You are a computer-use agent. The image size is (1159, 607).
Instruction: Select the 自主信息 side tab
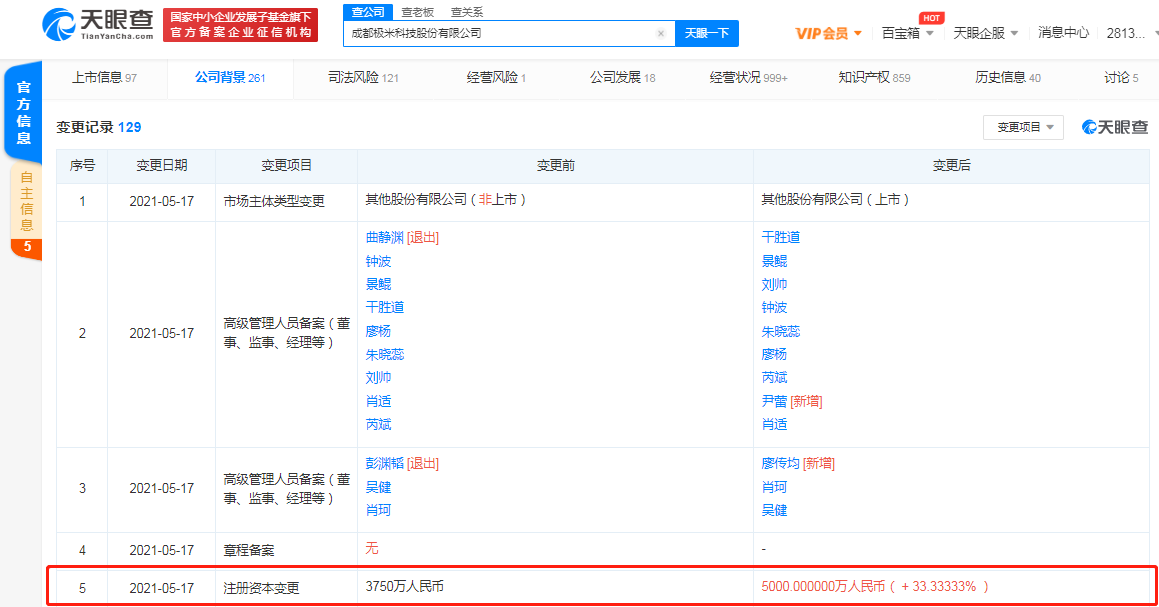(27, 201)
